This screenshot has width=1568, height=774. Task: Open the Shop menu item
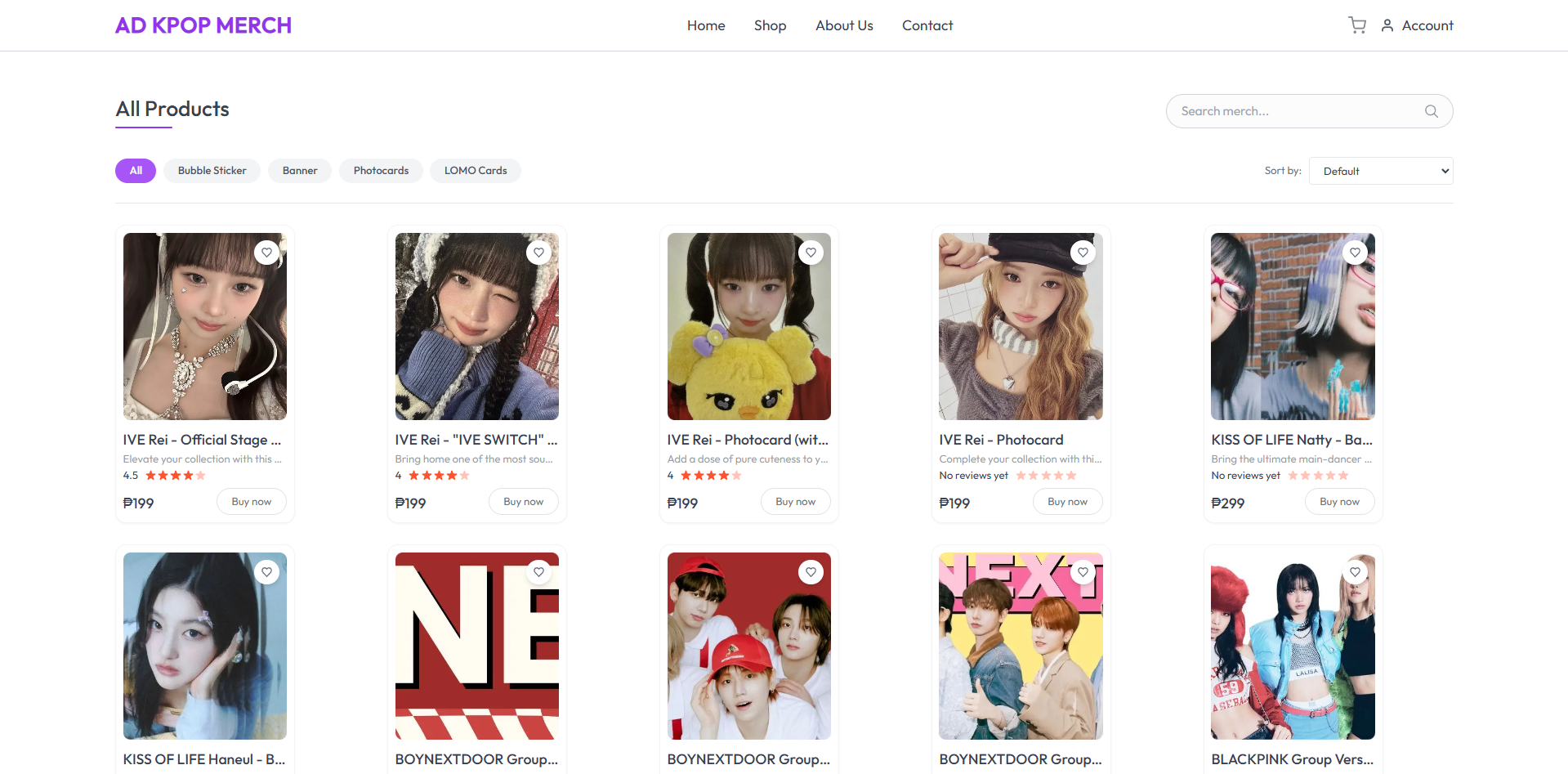pos(770,25)
